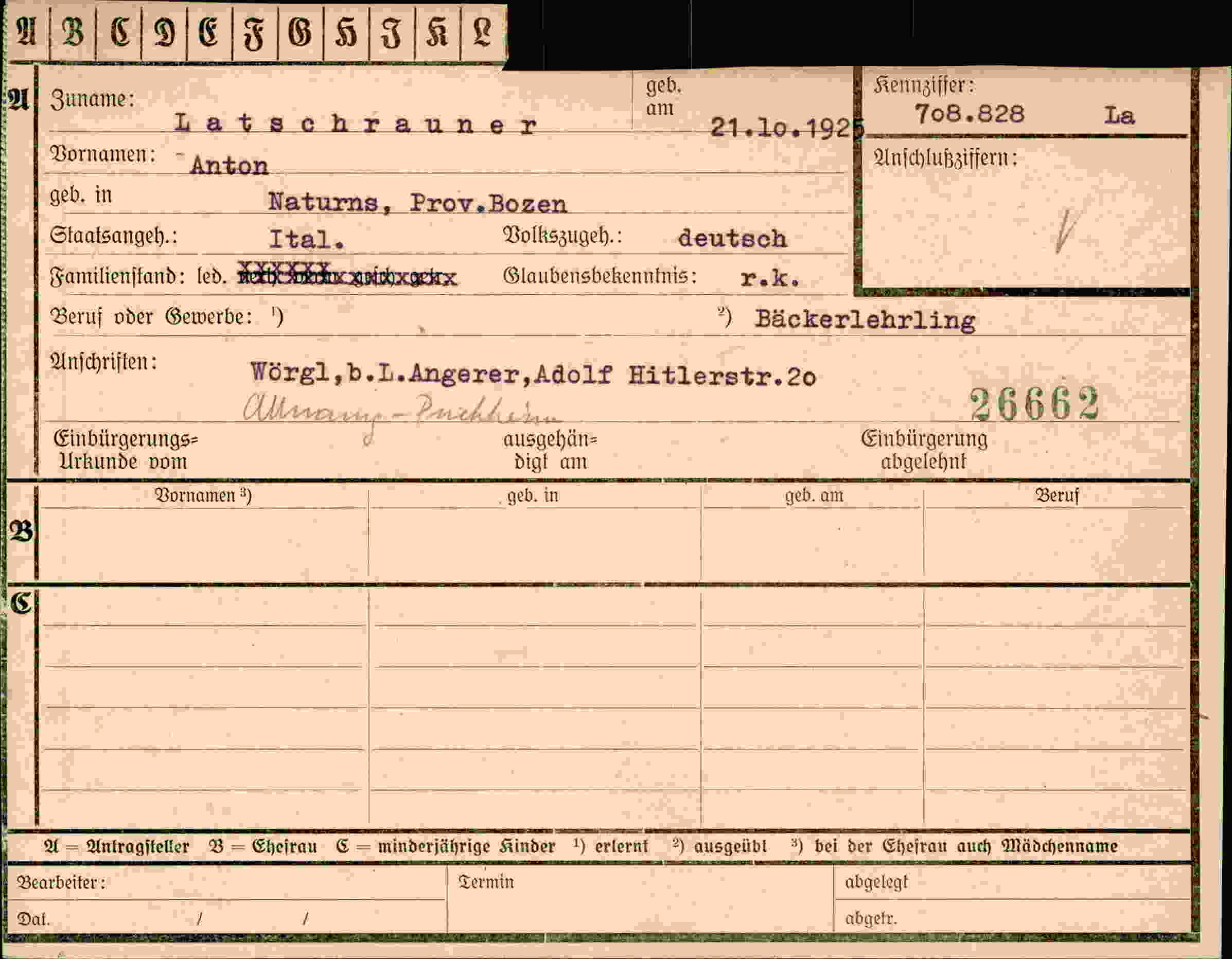Select the index tab letter G at top
The image size is (1232, 959).
point(301,32)
